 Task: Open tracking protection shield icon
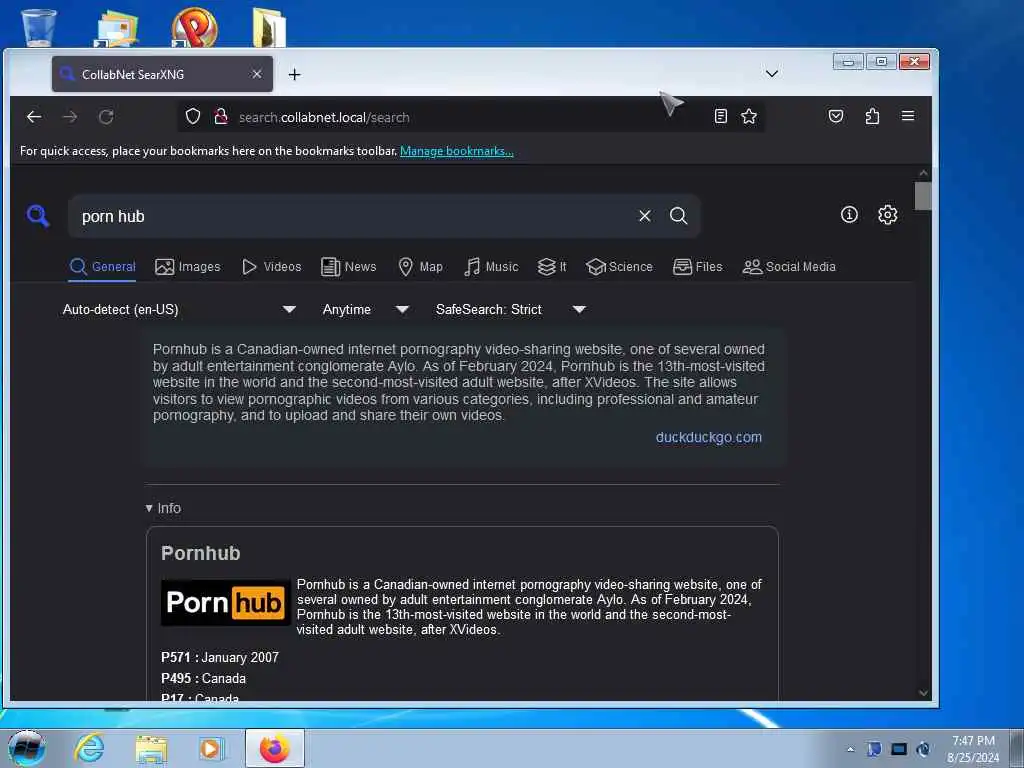coord(193,116)
